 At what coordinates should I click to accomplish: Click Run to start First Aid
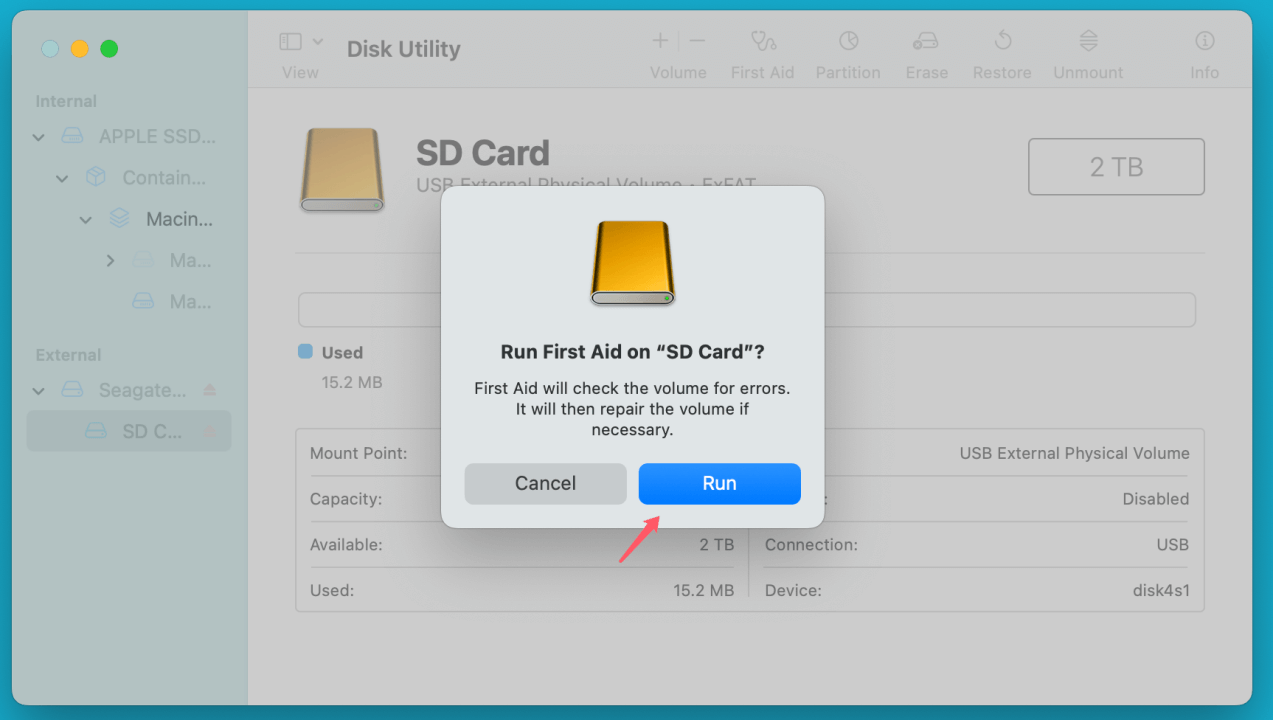(719, 484)
